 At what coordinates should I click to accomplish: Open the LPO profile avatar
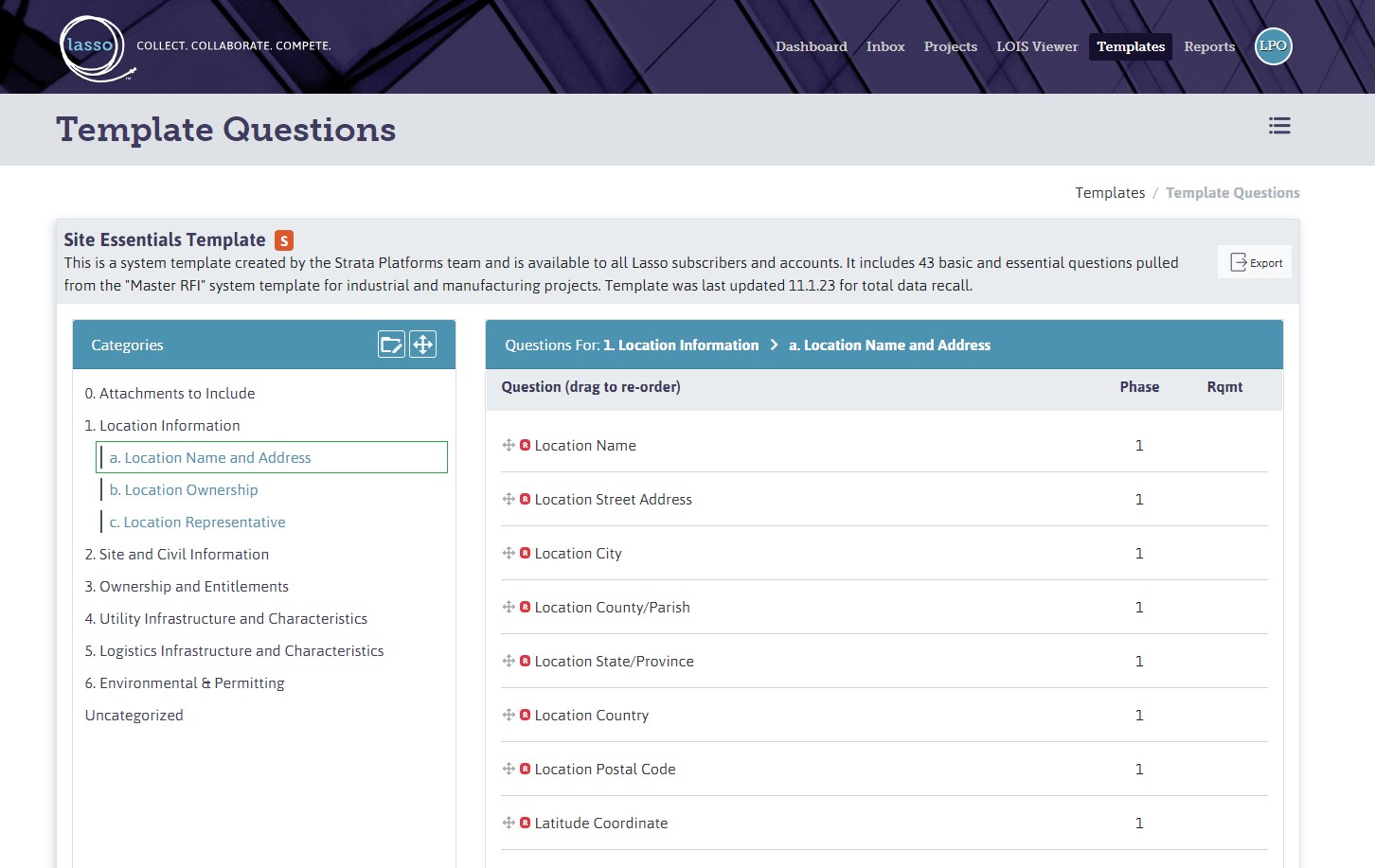[x=1273, y=45]
